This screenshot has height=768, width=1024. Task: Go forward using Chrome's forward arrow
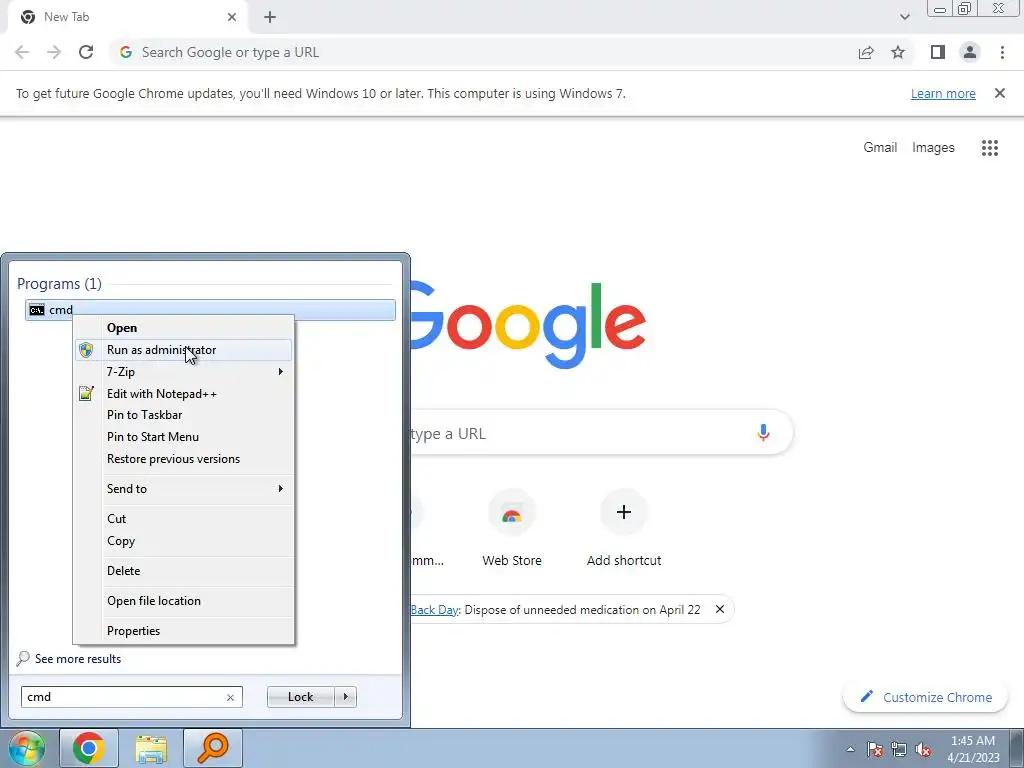[54, 52]
